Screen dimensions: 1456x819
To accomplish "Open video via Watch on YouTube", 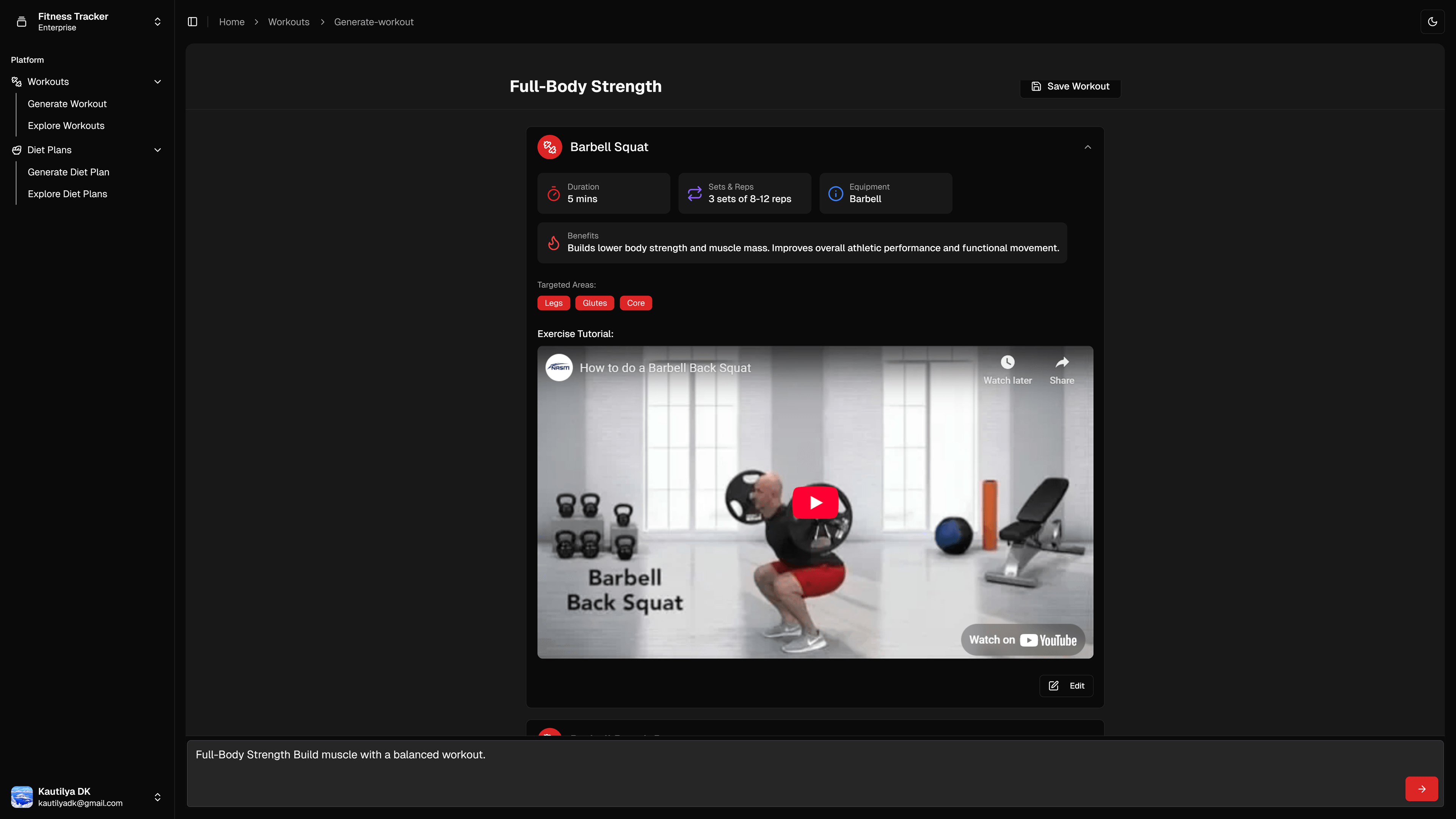I will [1023, 640].
